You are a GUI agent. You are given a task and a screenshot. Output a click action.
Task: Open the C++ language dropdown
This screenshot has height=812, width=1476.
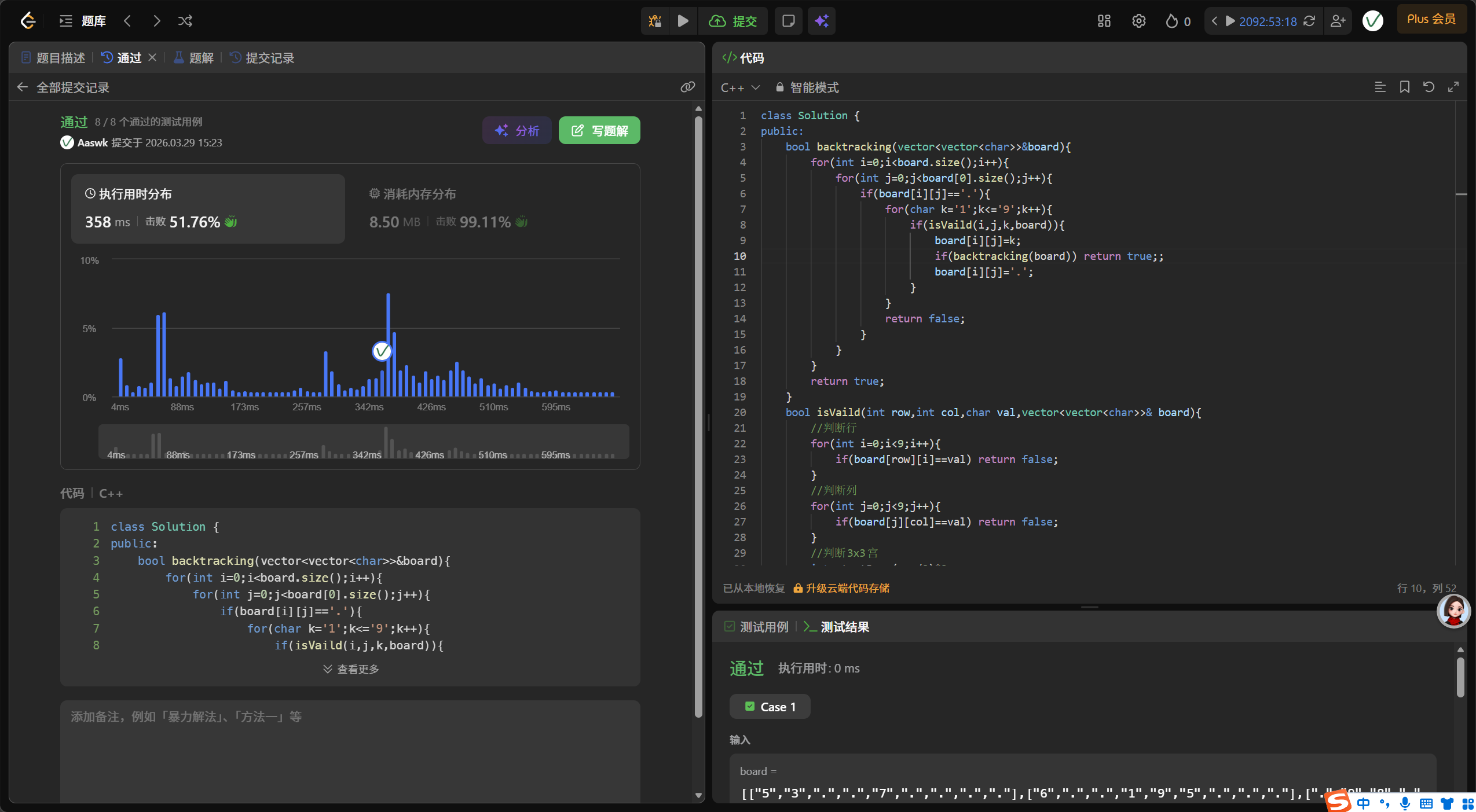(739, 87)
